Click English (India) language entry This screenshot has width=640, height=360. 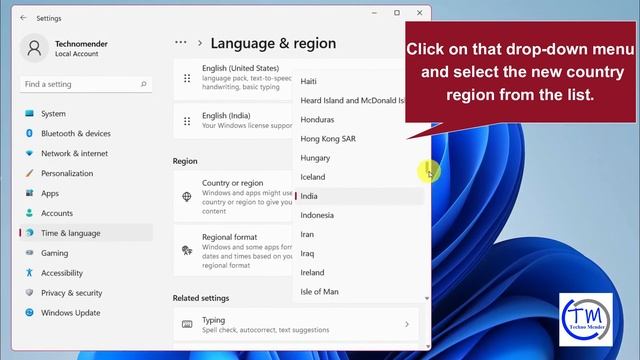[226, 116]
